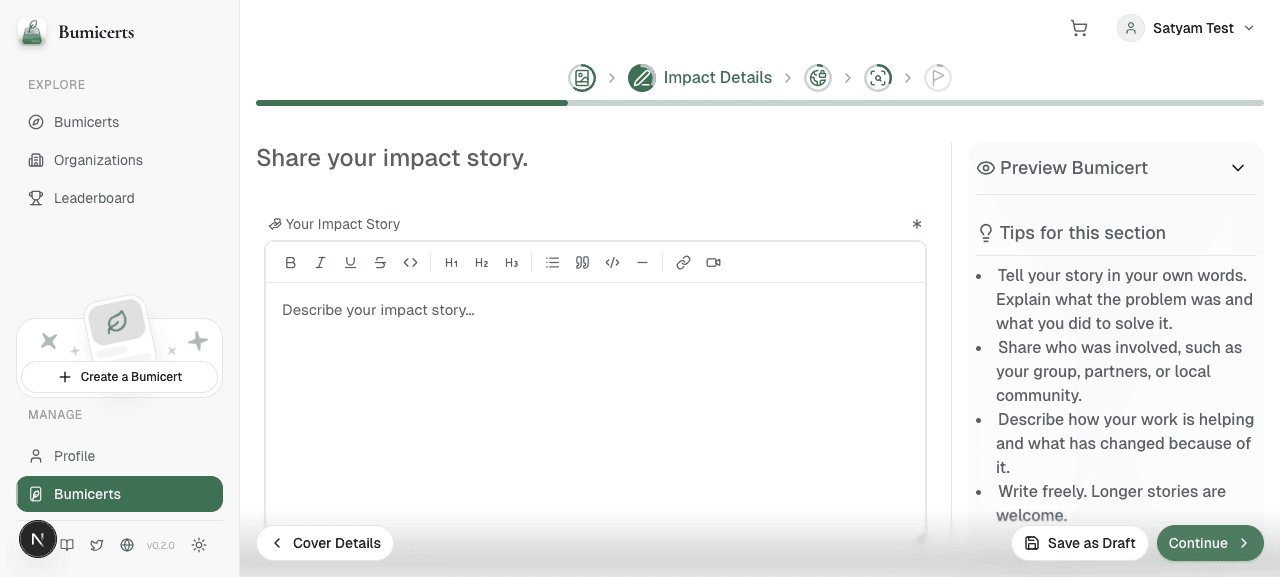The width and height of the screenshot is (1280, 577).
Task: Open the documentation book icon
Action: click(x=67, y=545)
